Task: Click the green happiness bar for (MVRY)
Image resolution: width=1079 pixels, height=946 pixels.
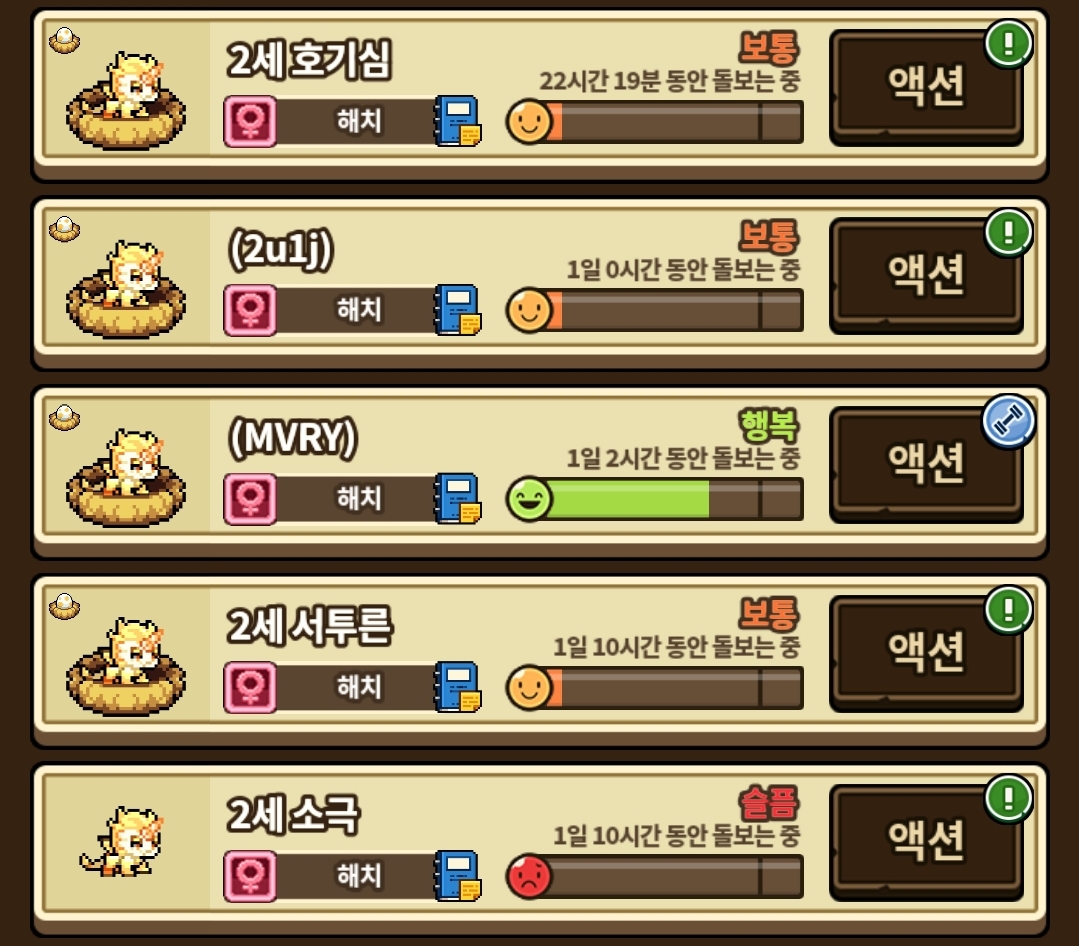Action: (654, 499)
